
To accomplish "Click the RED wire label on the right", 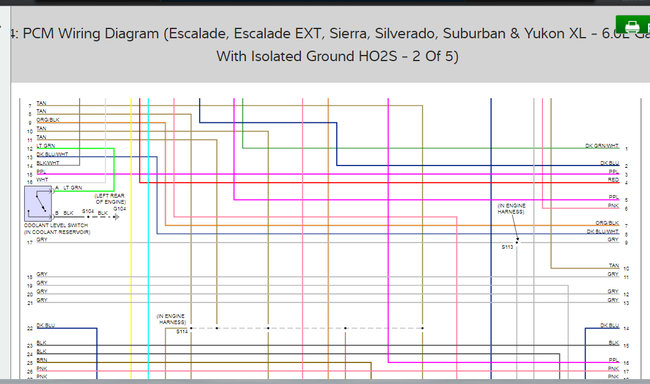I will click(613, 180).
